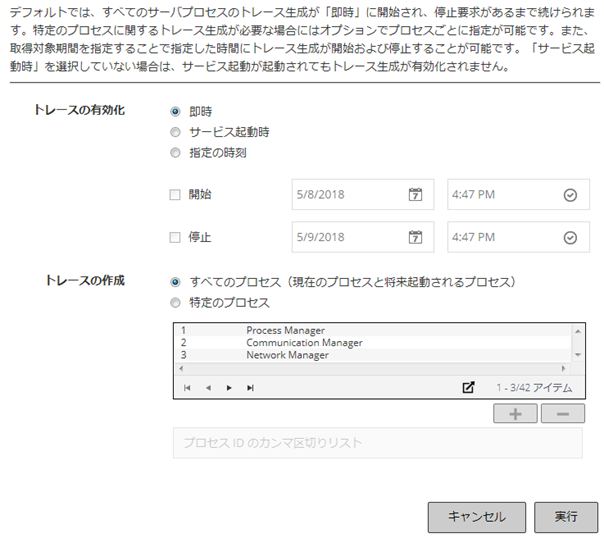Select Process Manager row in process list

(x=374, y=330)
